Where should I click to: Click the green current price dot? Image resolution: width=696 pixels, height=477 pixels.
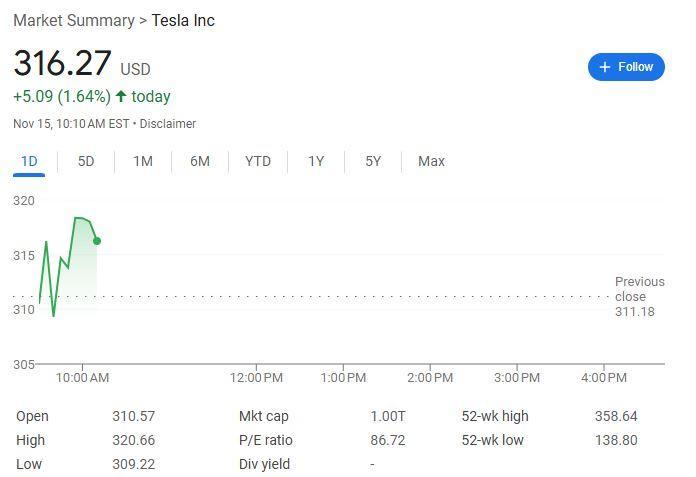[x=97, y=241]
